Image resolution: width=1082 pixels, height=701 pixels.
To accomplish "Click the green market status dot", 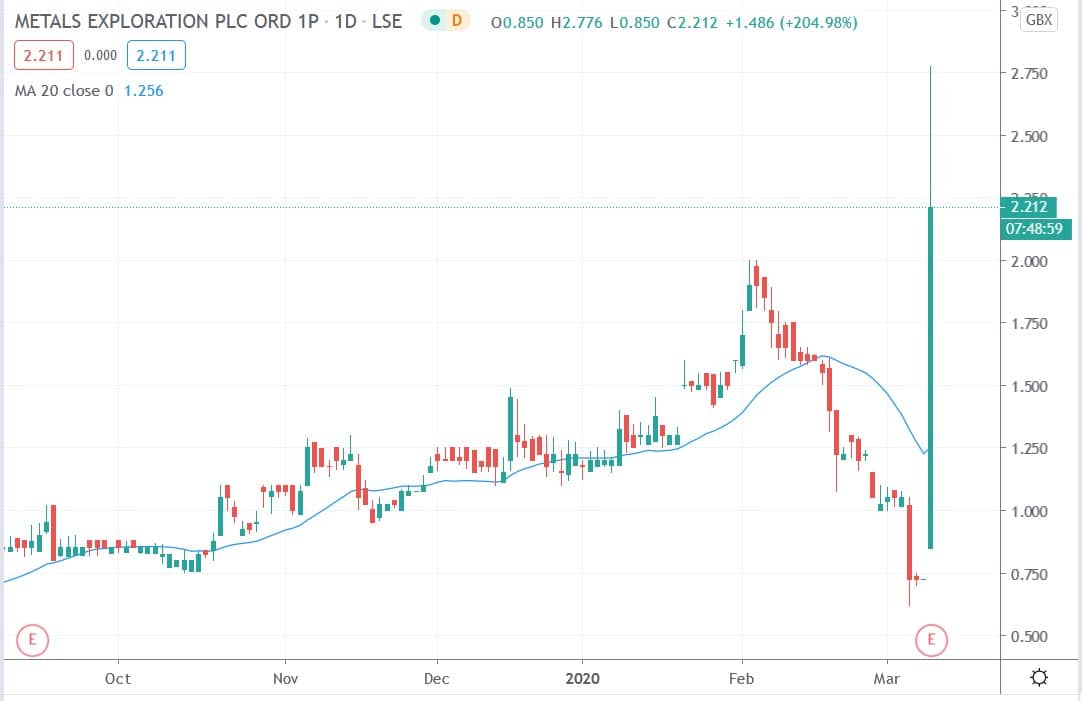I will click(435, 21).
